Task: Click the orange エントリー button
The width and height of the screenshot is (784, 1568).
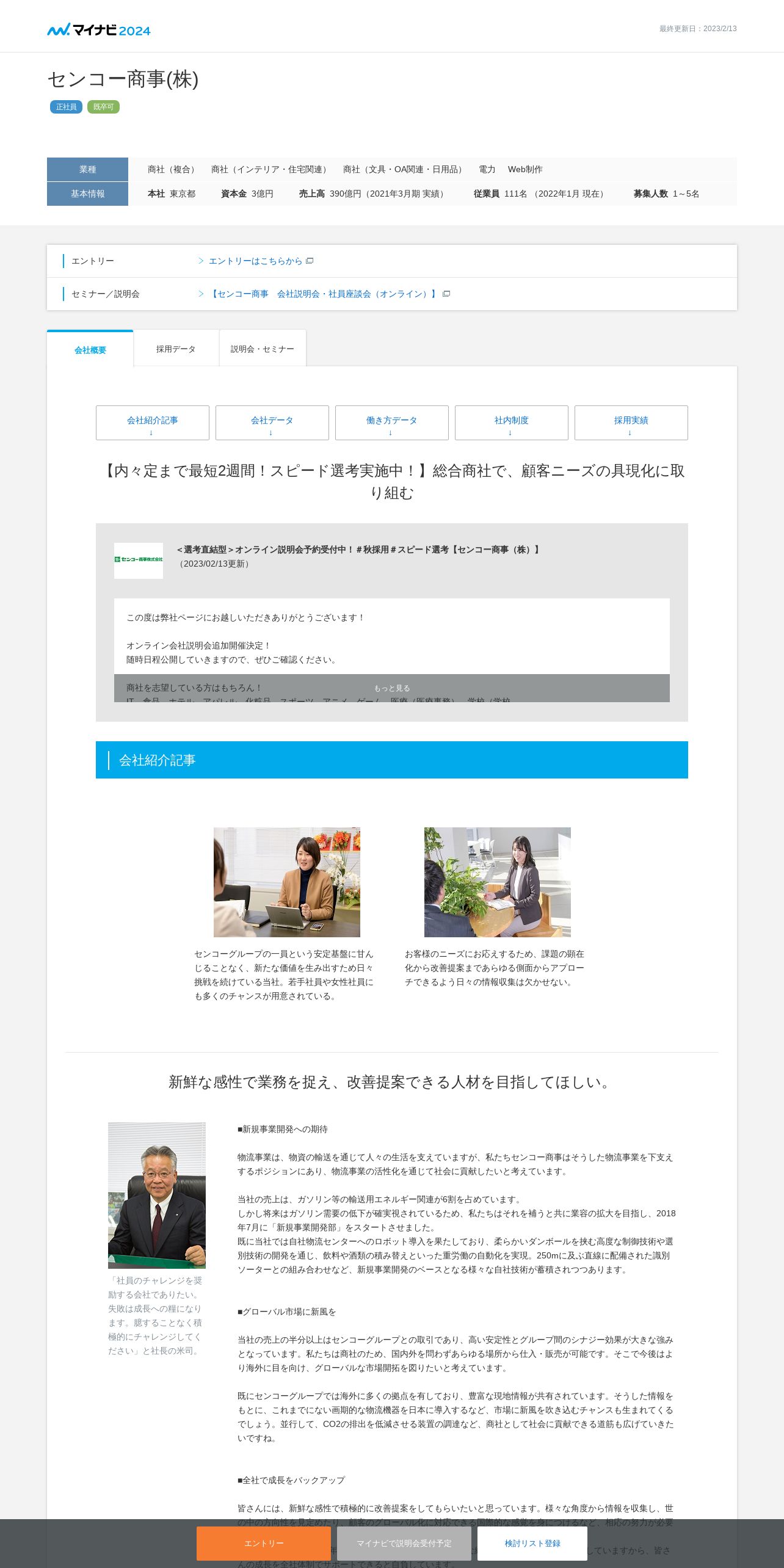Action: click(x=264, y=1543)
